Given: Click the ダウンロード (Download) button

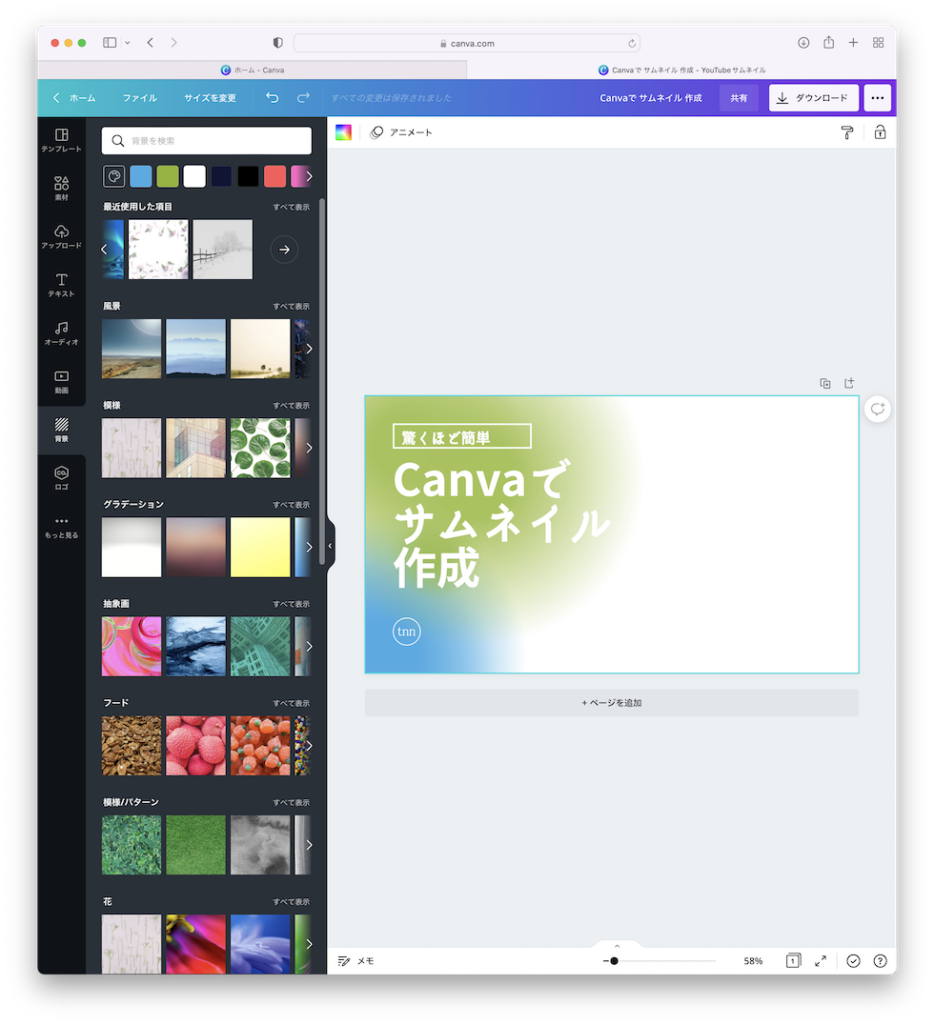Looking at the screenshot, I should tap(813, 98).
